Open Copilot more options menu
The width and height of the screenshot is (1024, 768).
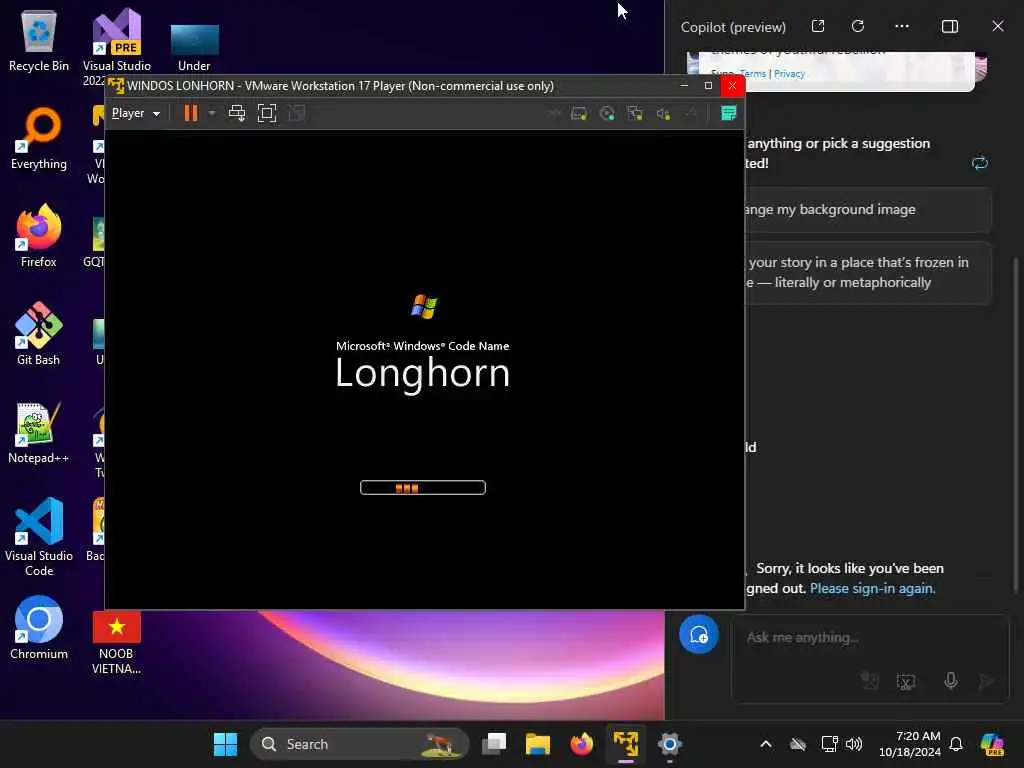tap(902, 26)
